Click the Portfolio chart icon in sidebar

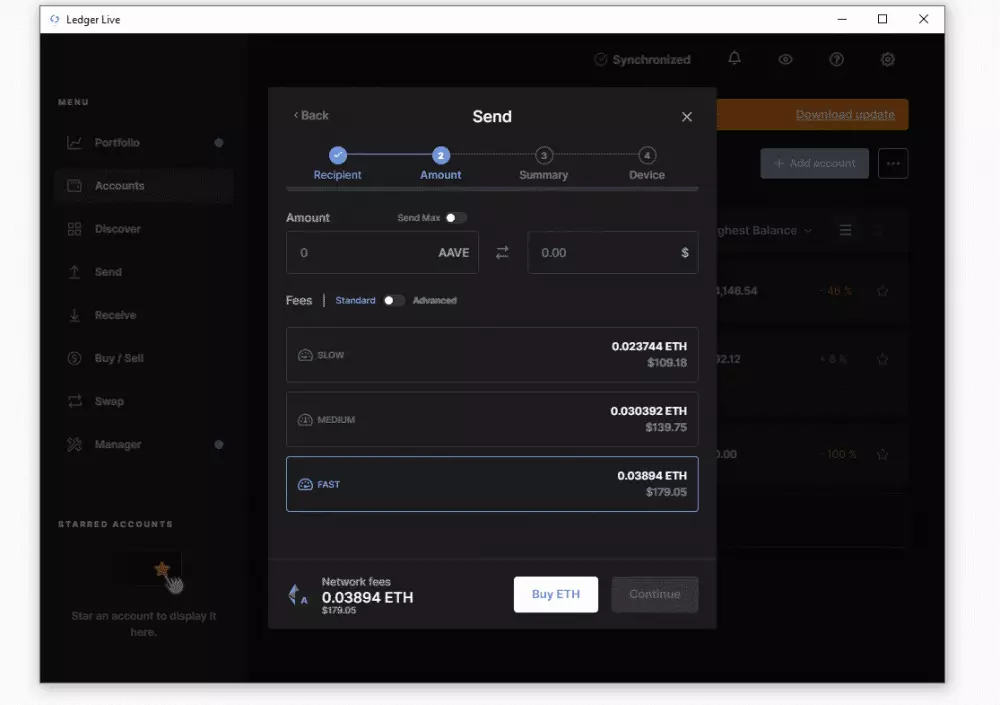coord(75,143)
